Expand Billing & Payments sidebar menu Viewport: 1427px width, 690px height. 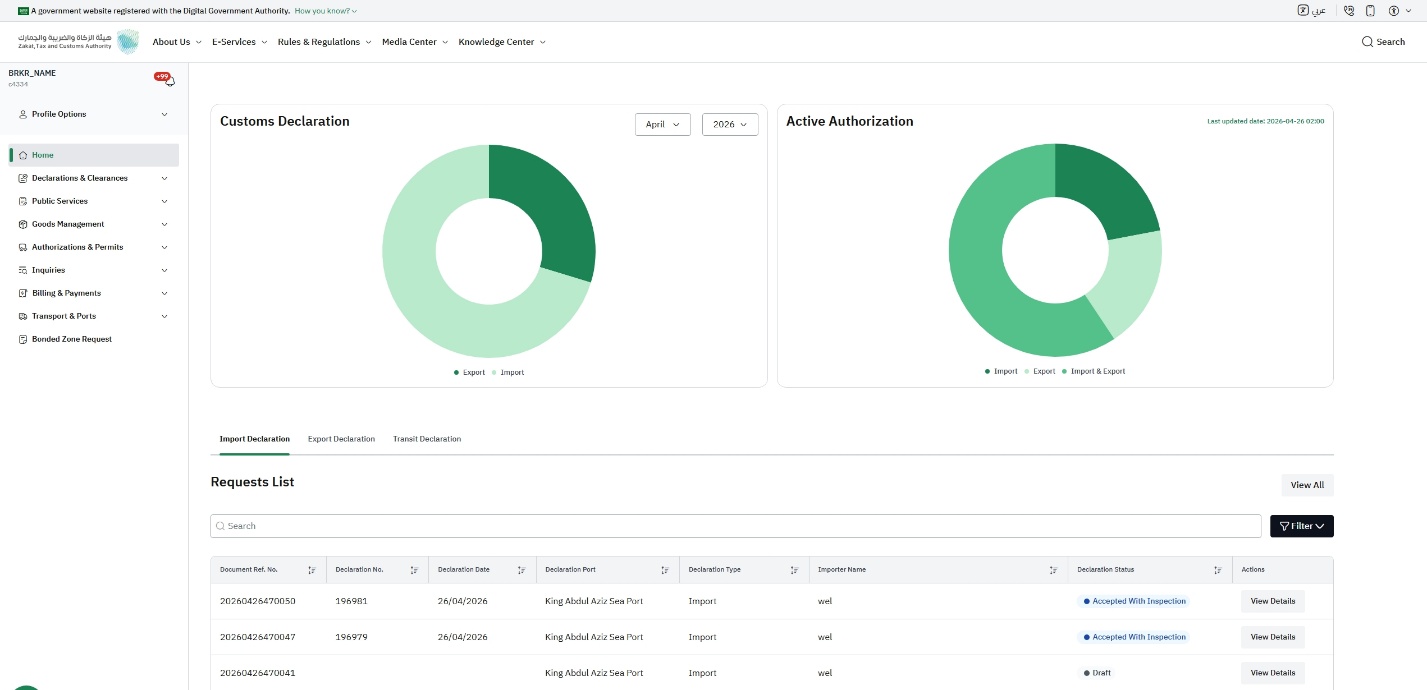94,293
